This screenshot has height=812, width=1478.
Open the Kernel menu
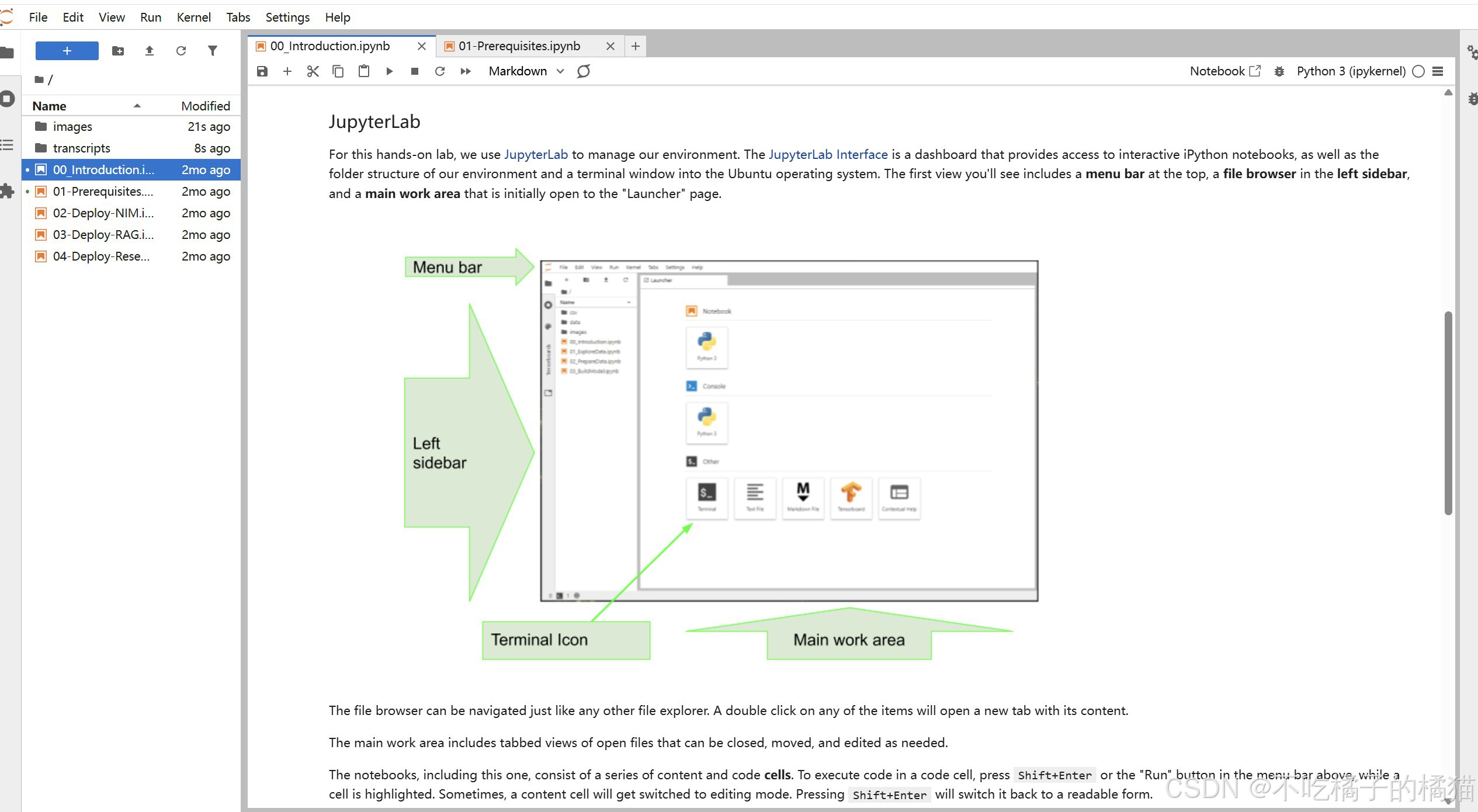[193, 17]
